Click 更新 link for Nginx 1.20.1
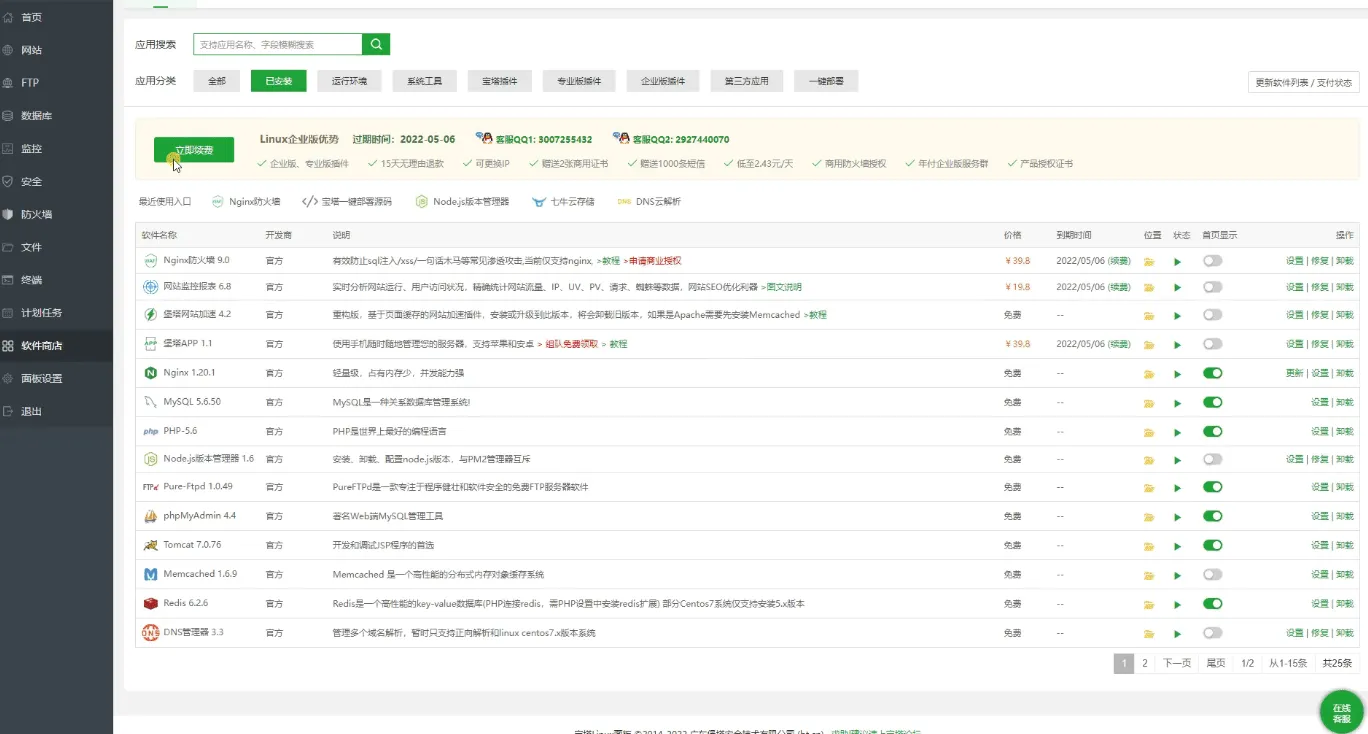 coord(1295,373)
